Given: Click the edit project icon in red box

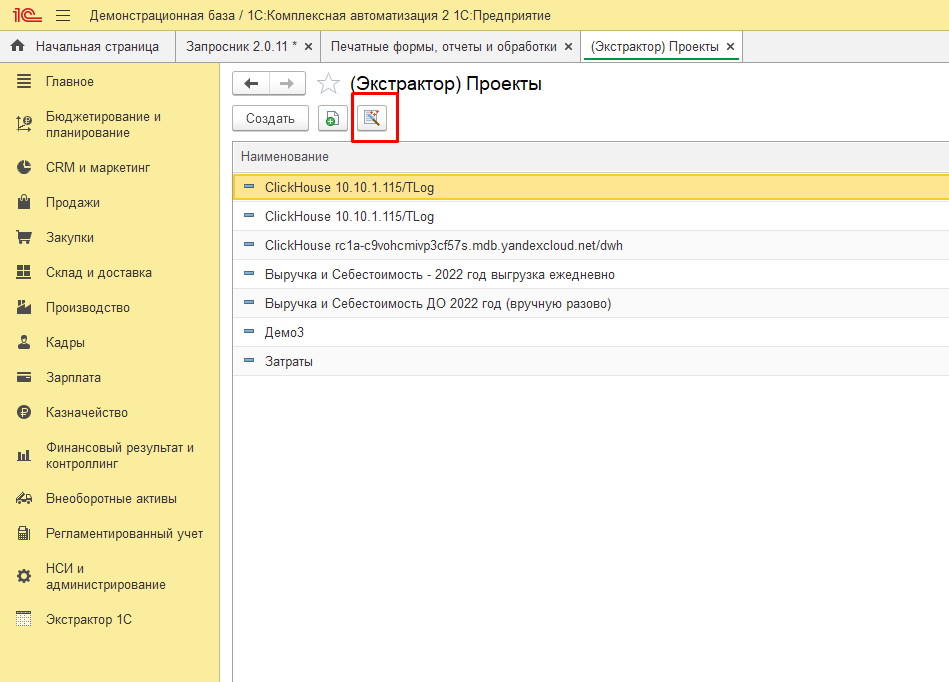Looking at the screenshot, I should (372, 118).
